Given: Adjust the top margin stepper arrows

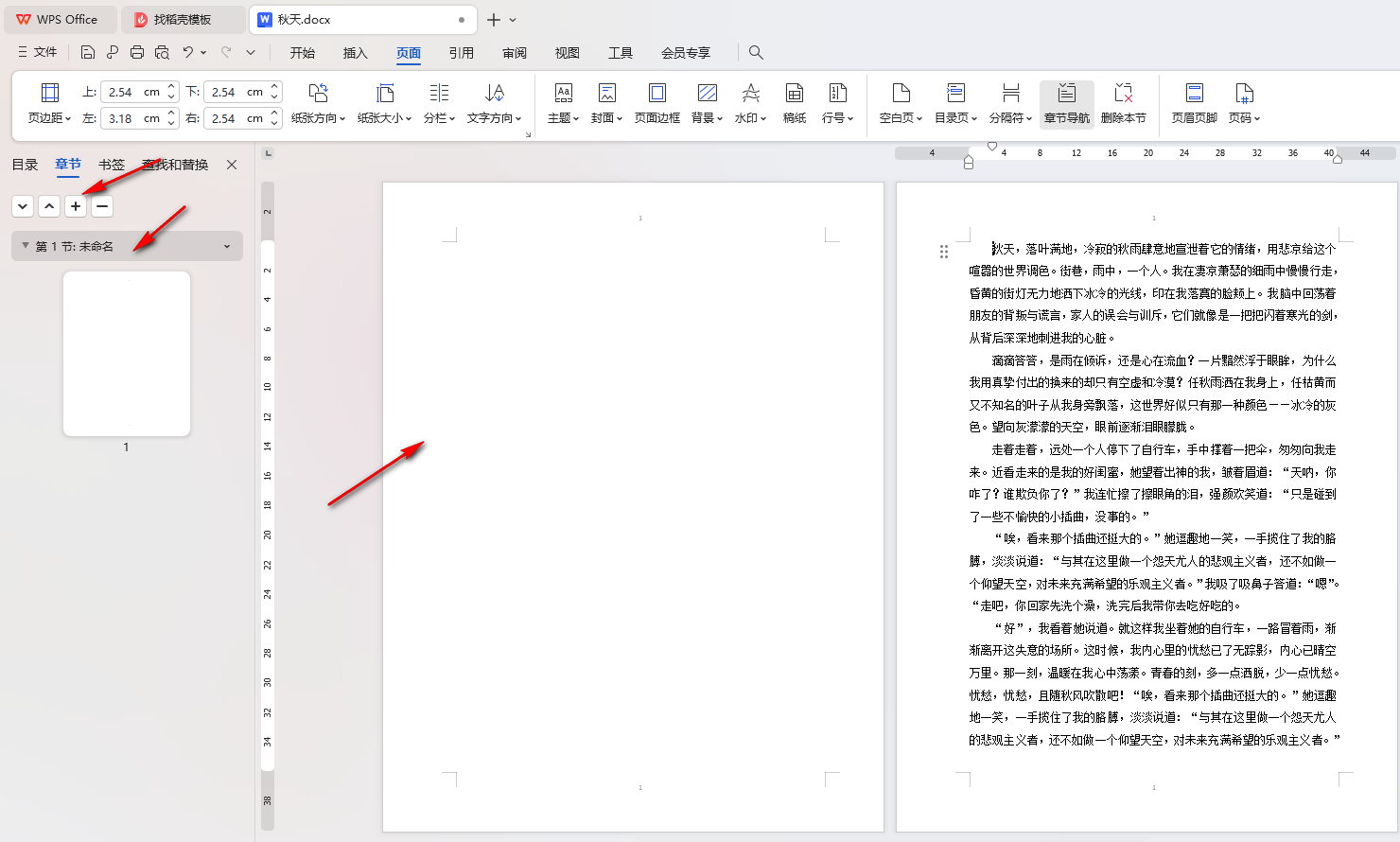Looking at the screenshot, I should 171,92.
